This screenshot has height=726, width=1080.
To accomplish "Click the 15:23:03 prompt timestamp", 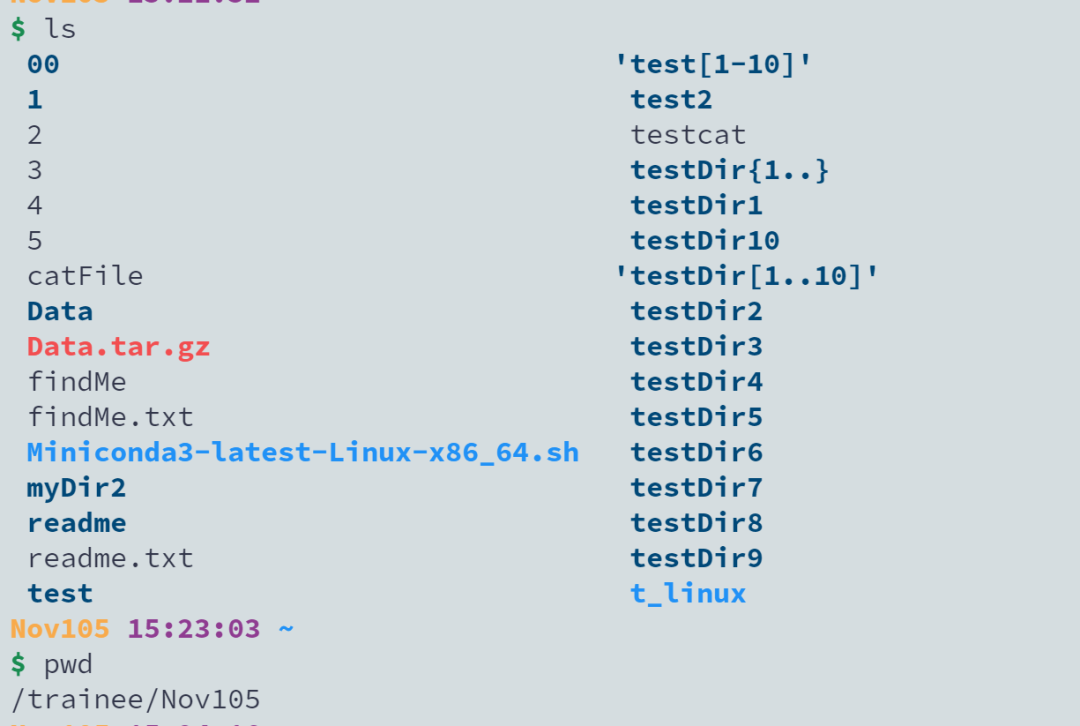I will (x=194, y=629).
